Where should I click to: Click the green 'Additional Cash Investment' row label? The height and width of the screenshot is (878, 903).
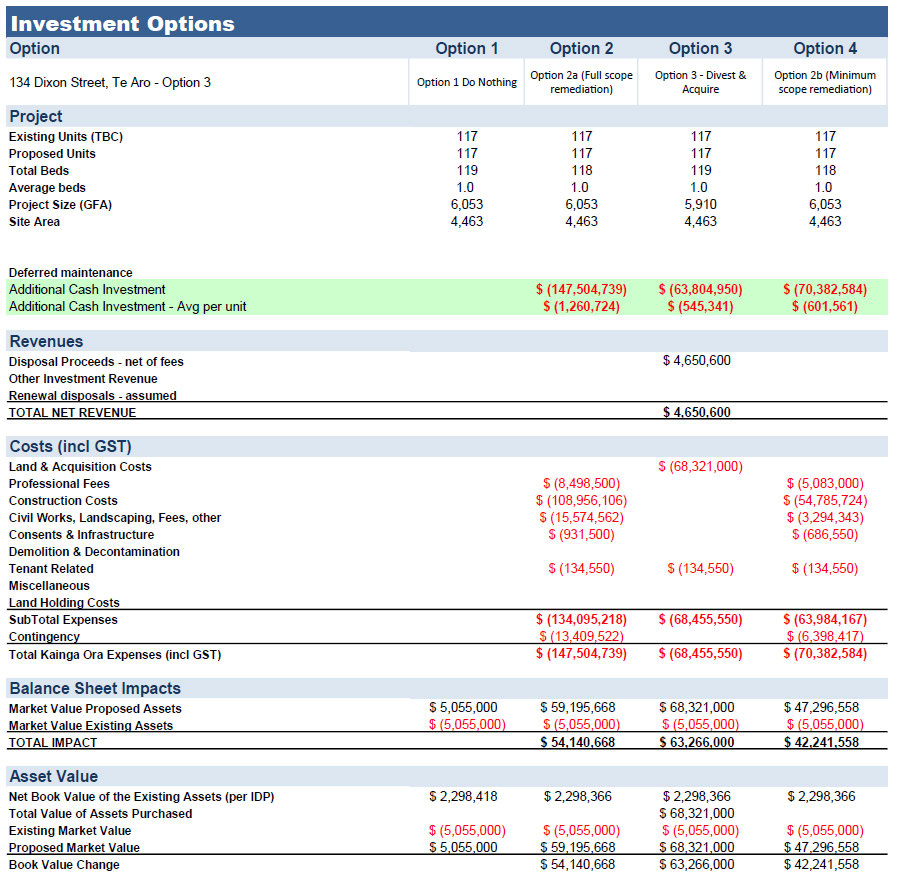click(87, 289)
